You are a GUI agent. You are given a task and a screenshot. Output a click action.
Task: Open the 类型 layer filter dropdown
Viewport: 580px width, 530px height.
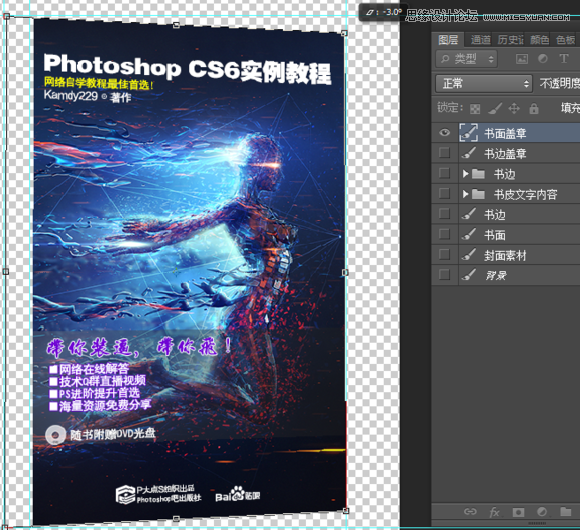tap(467, 59)
